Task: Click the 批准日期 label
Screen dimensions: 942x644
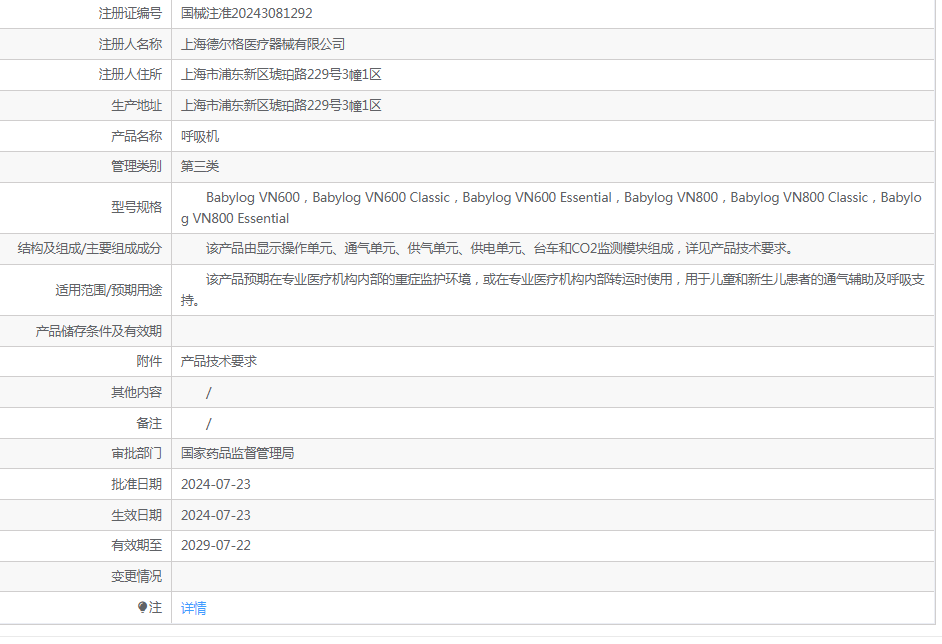Action: [x=136, y=484]
